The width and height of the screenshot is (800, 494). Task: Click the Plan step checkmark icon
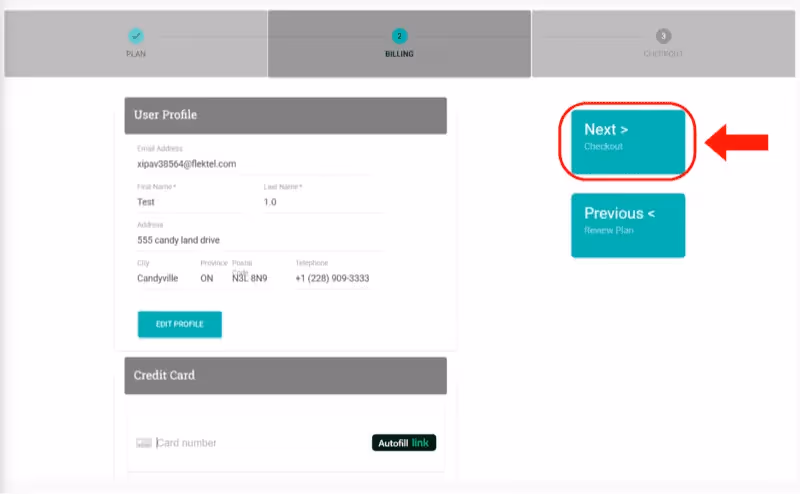136,36
